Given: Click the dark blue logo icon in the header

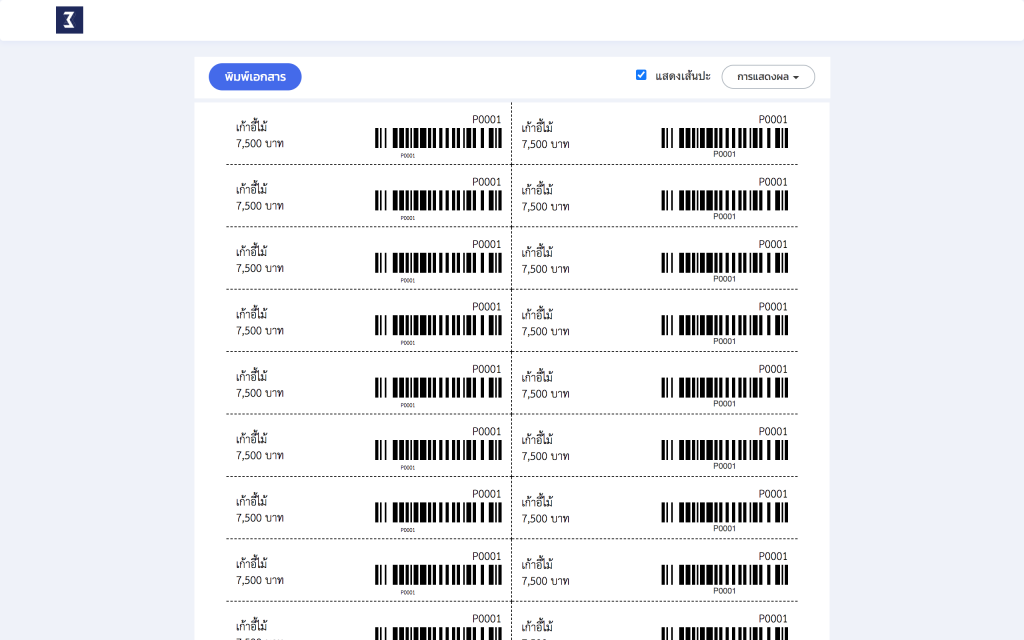Looking at the screenshot, I should pyautogui.click(x=69, y=20).
